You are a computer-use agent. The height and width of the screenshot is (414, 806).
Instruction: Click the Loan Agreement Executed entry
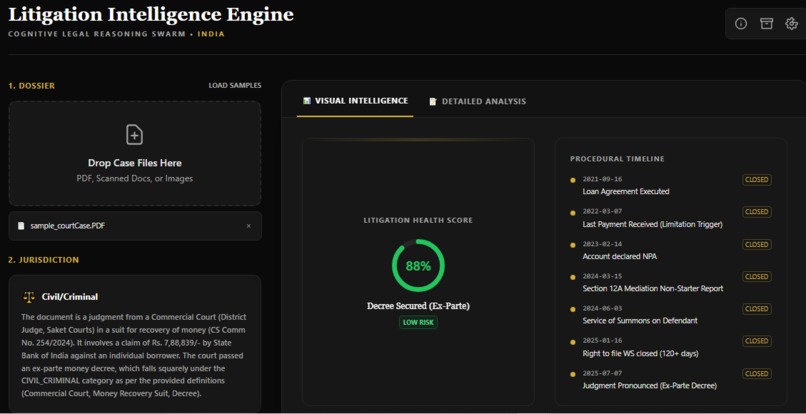point(626,191)
